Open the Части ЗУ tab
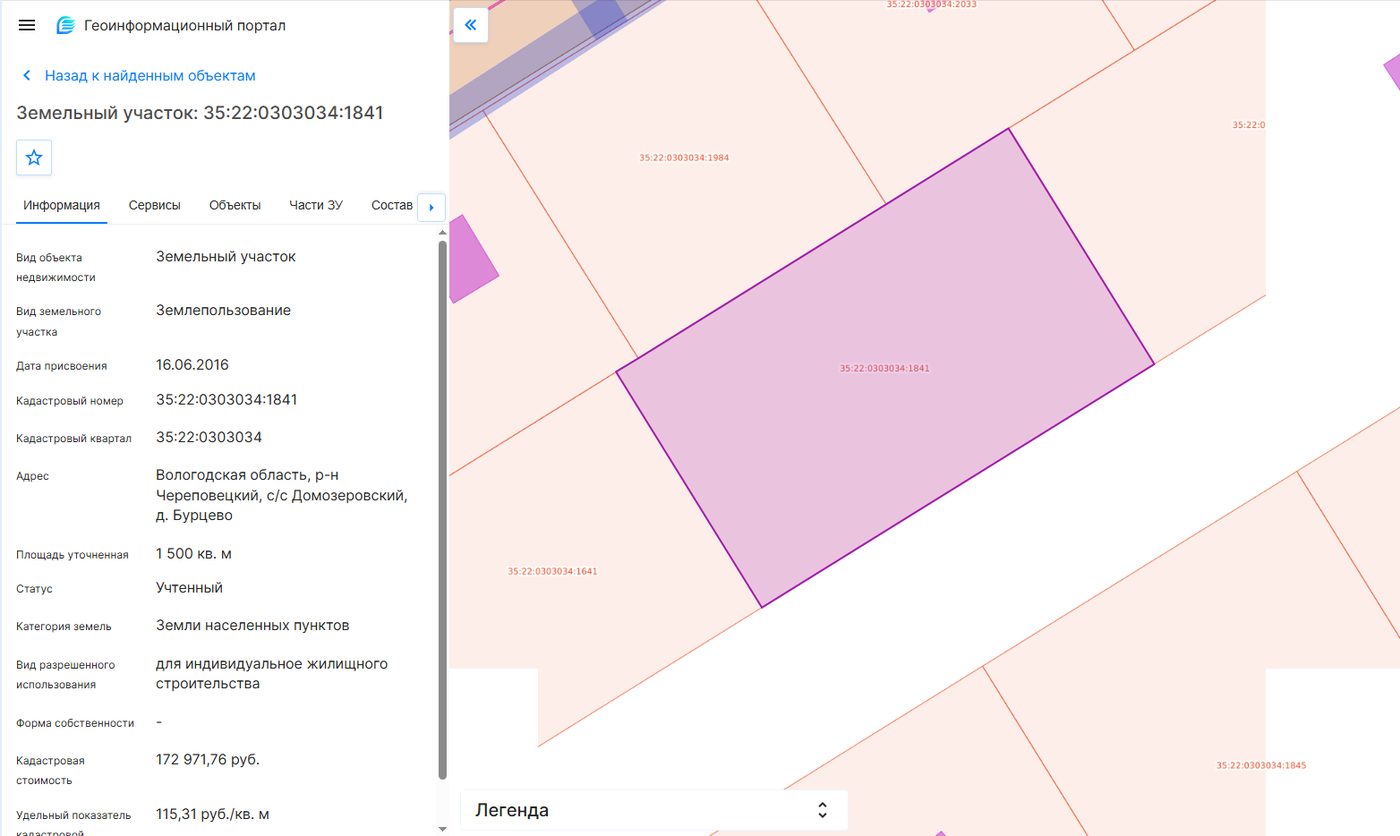Viewport: 1400px width, 836px height. pos(316,205)
